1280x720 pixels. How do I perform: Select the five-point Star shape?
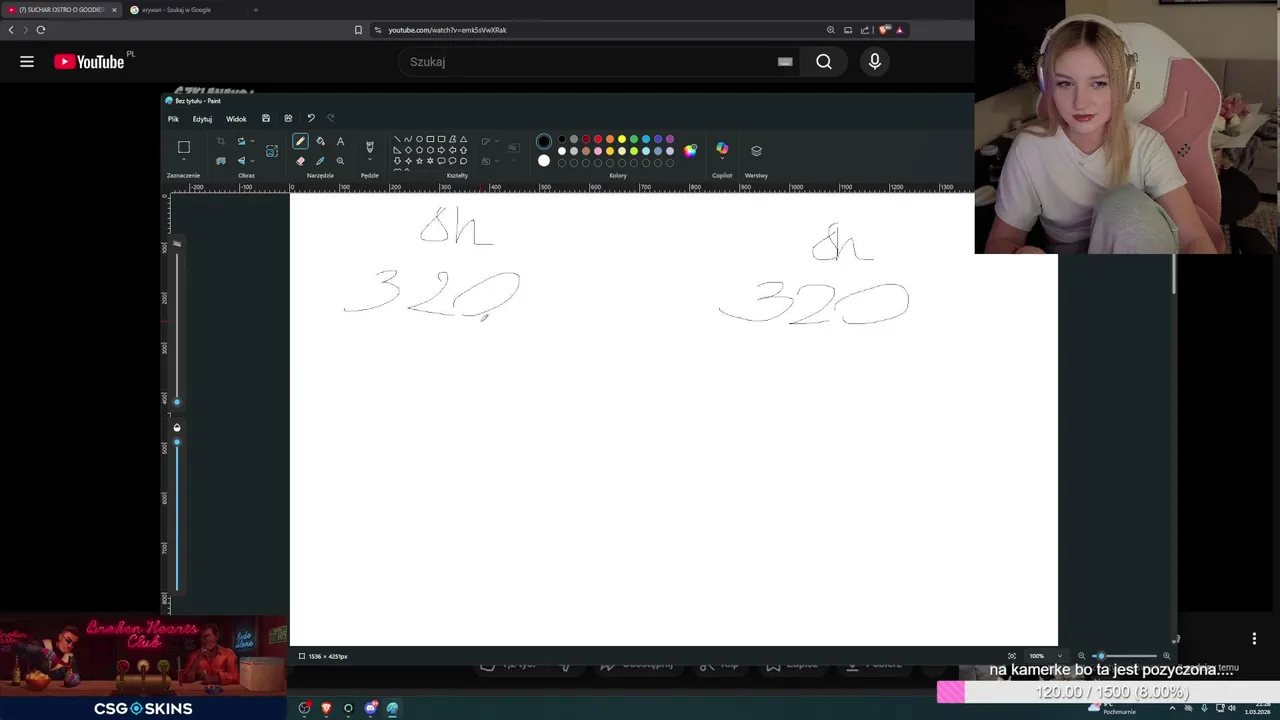pos(419,161)
